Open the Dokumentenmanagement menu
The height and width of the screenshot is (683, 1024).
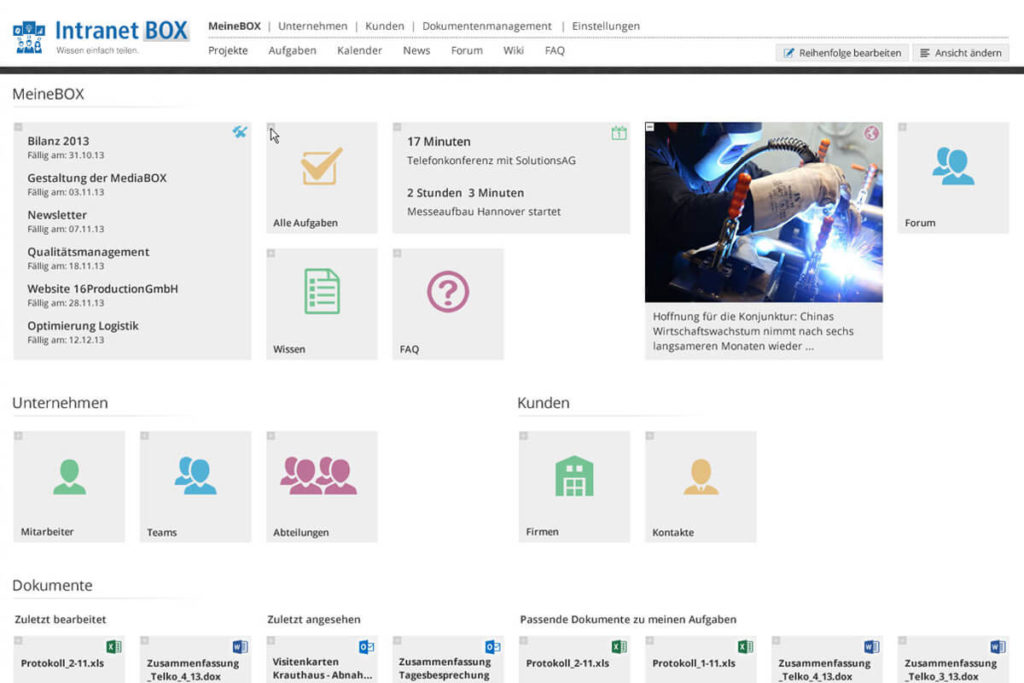pyautogui.click(x=485, y=26)
